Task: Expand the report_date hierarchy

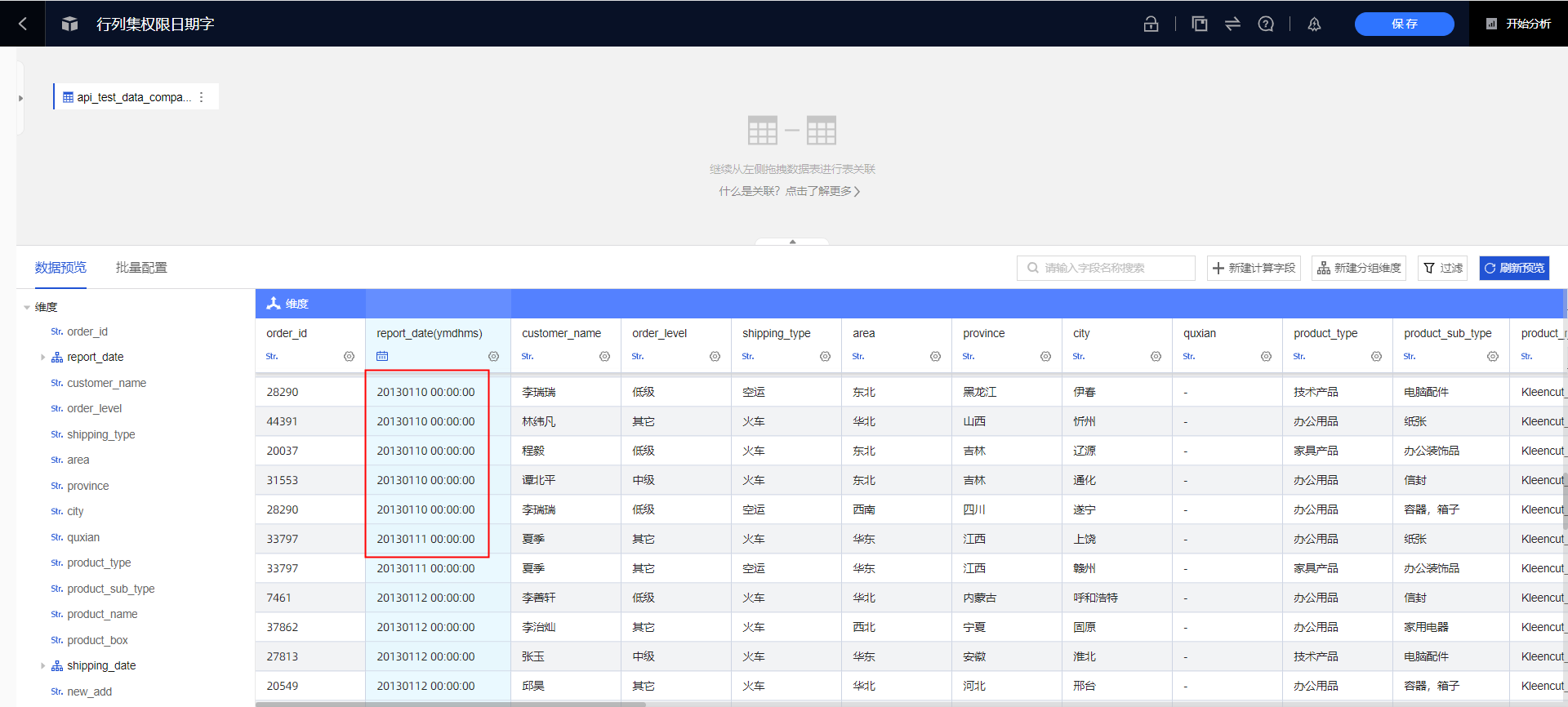Action: click(x=42, y=358)
